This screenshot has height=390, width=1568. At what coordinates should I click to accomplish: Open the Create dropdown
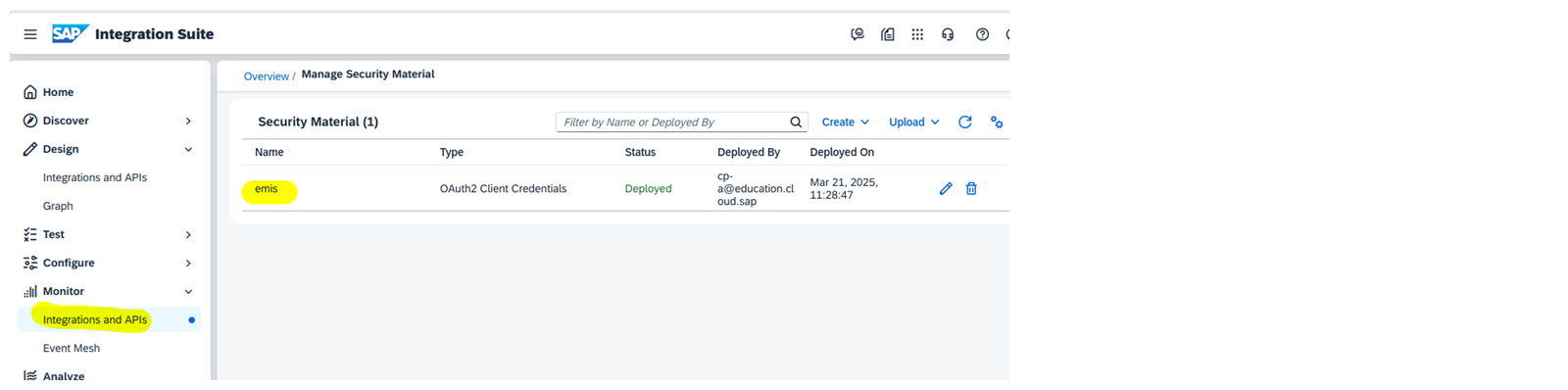coord(845,122)
